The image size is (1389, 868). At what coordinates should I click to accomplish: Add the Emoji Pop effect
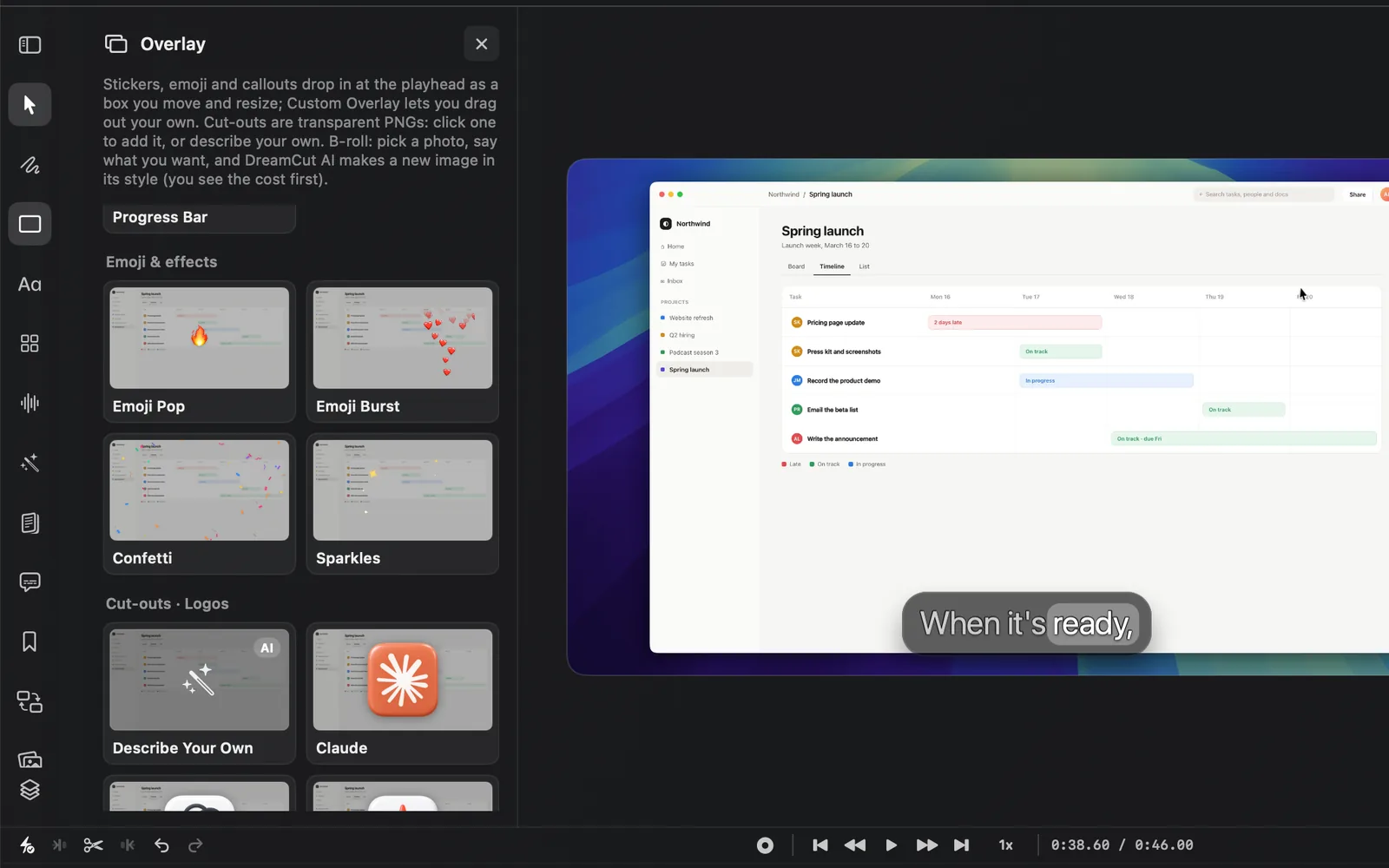(x=200, y=352)
